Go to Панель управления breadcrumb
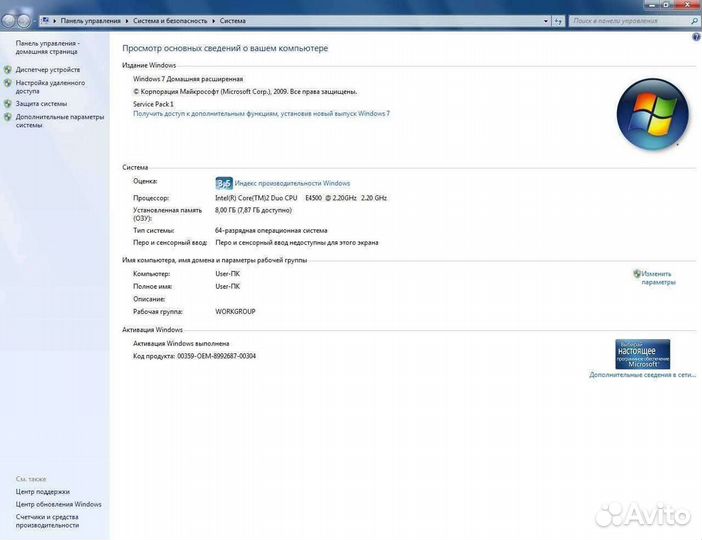 point(90,21)
